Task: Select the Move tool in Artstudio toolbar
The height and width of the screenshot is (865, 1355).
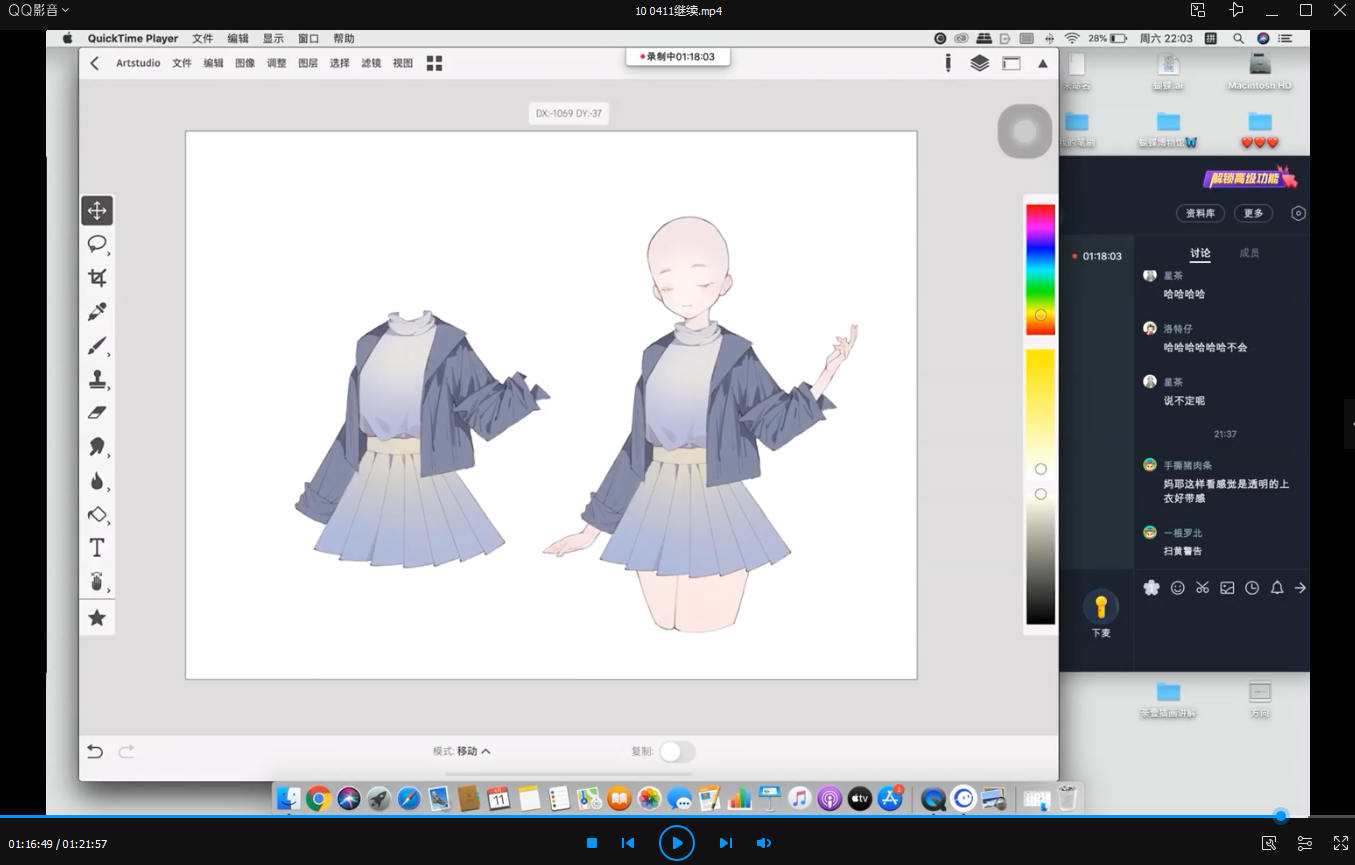Action: 97,210
